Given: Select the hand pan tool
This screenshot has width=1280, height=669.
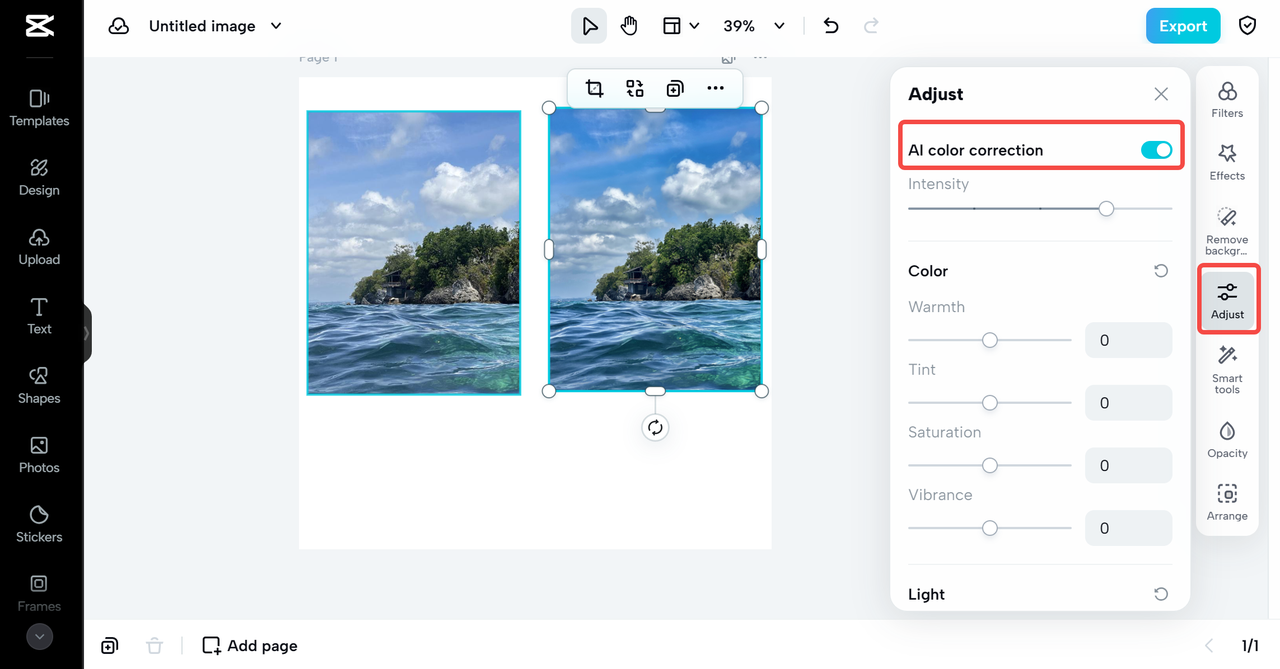Looking at the screenshot, I should pos(629,26).
